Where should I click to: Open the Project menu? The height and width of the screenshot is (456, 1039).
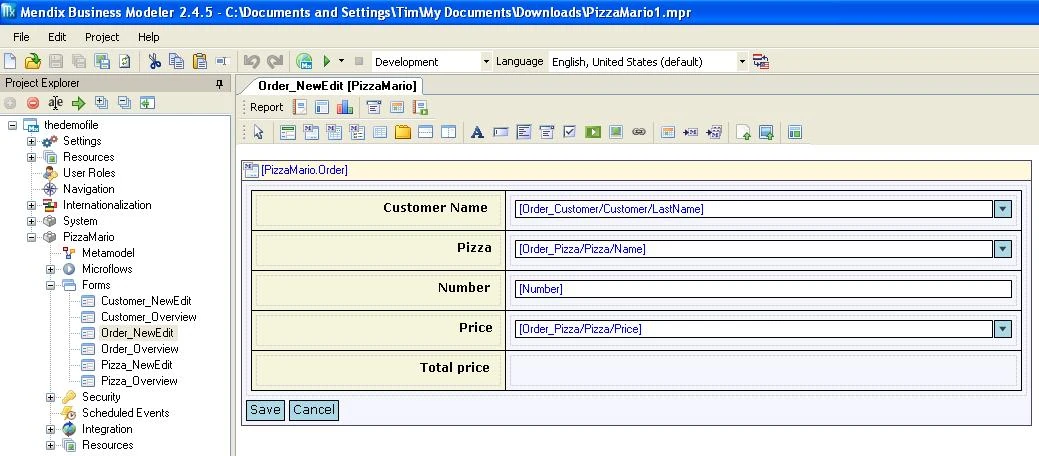click(x=102, y=37)
